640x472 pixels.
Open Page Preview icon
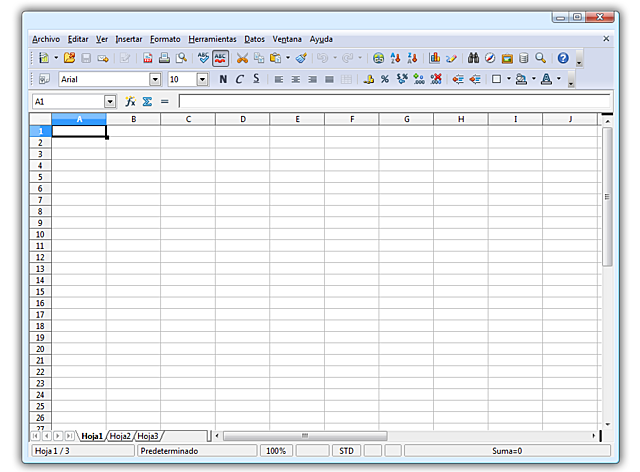point(181,58)
